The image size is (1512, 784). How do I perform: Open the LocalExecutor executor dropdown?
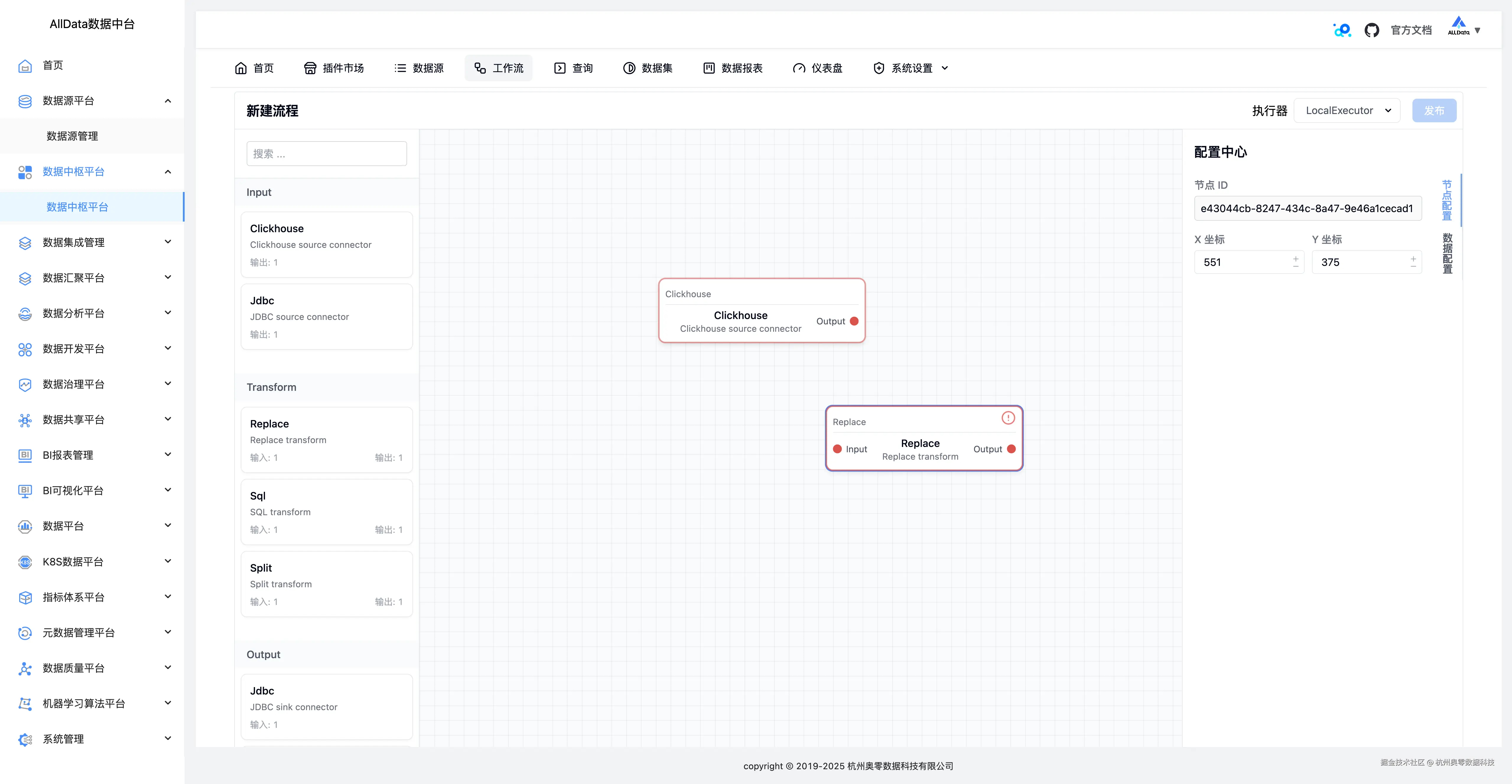[1347, 110]
